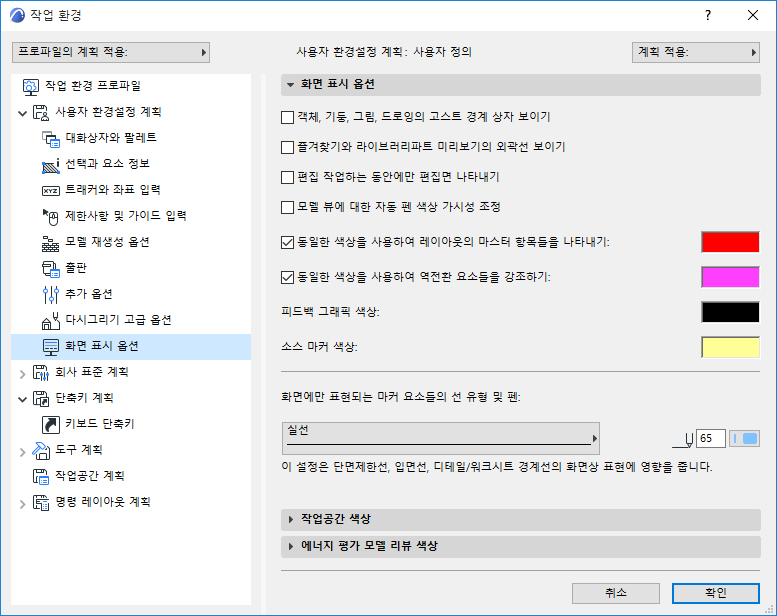Click the 사용자 환경설정 계획 icon
Viewport: 777px width, 616px height.
tap(41, 112)
